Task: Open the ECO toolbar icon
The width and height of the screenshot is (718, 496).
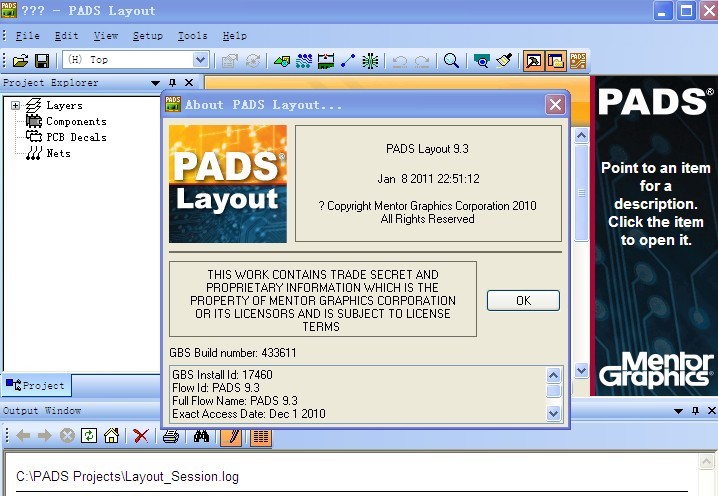Action: pyautogui.click(x=348, y=60)
